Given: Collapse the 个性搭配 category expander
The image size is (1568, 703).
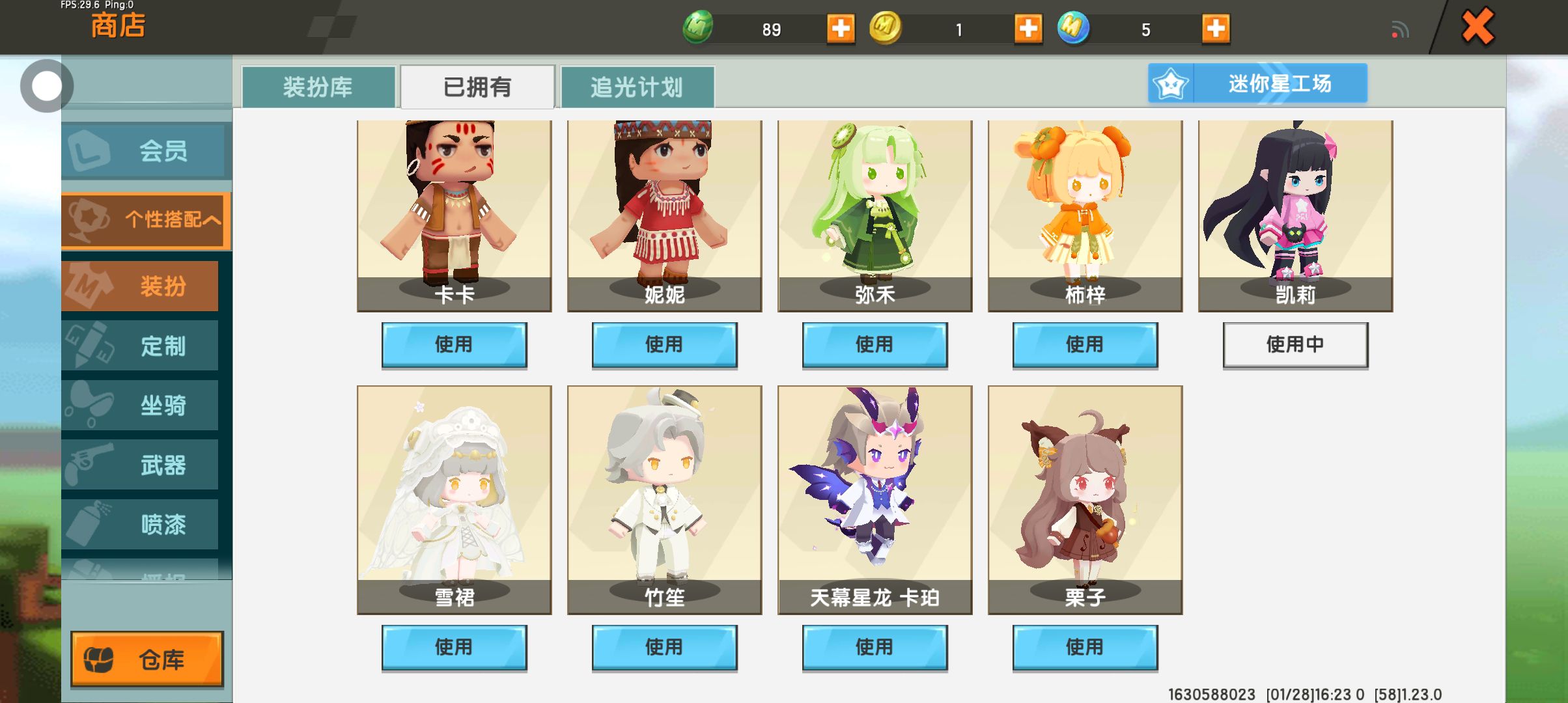Looking at the screenshot, I should point(147,220).
